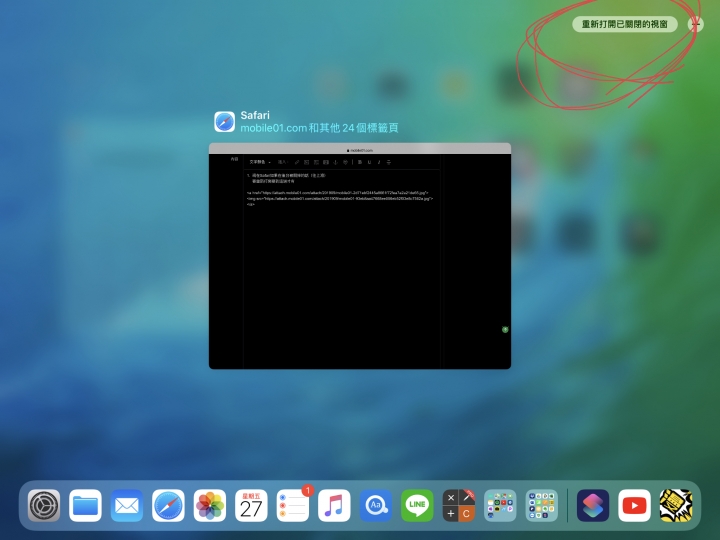Open YouTube from the dock

[634, 506]
